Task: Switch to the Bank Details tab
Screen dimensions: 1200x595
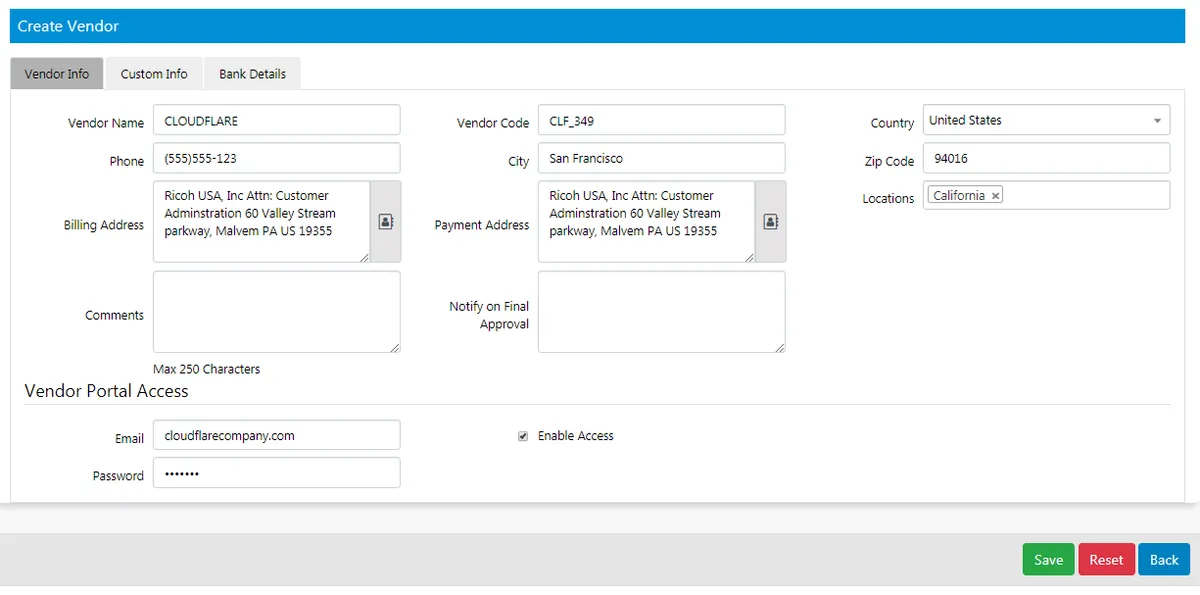Action: click(252, 74)
